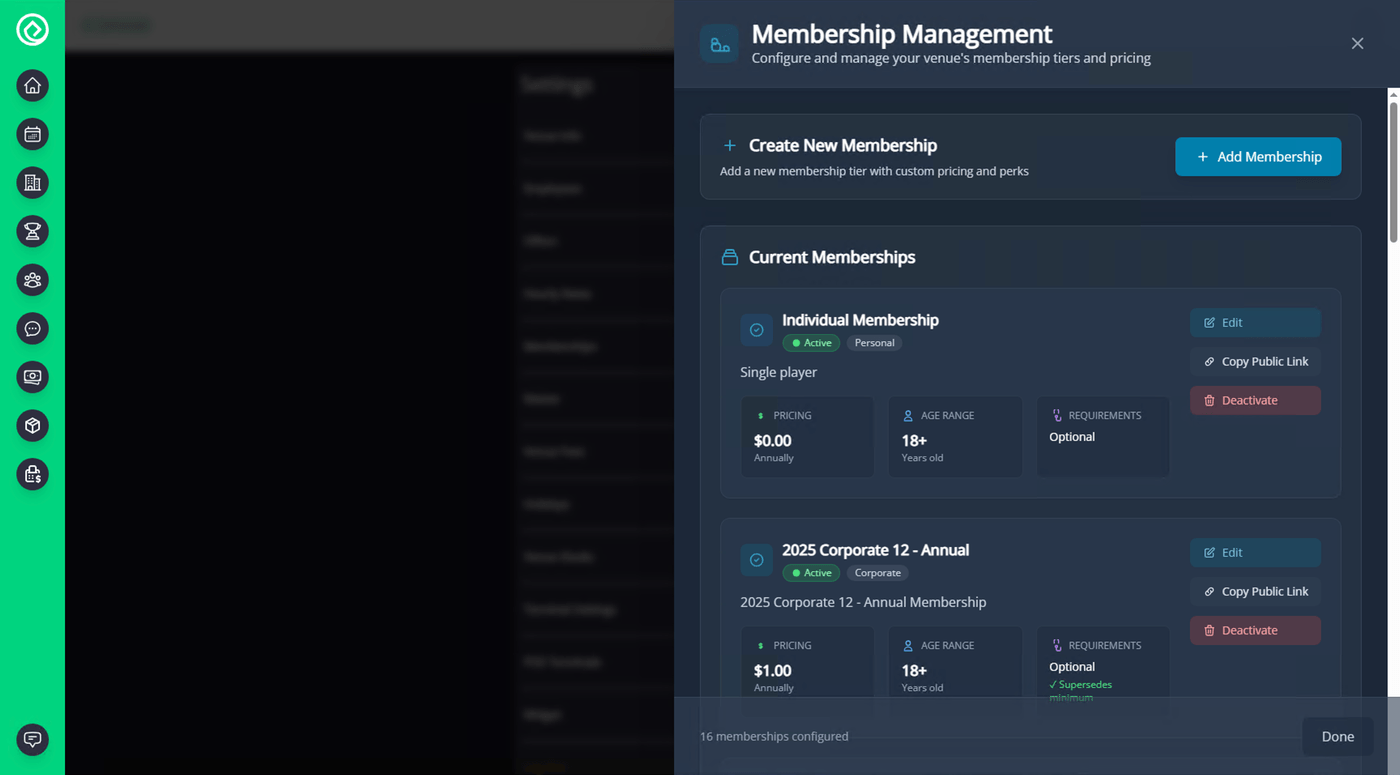Select the venue buildings icon in sidebar
Image resolution: width=1400 pixels, height=775 pixels.
click(x=32, y=183)
